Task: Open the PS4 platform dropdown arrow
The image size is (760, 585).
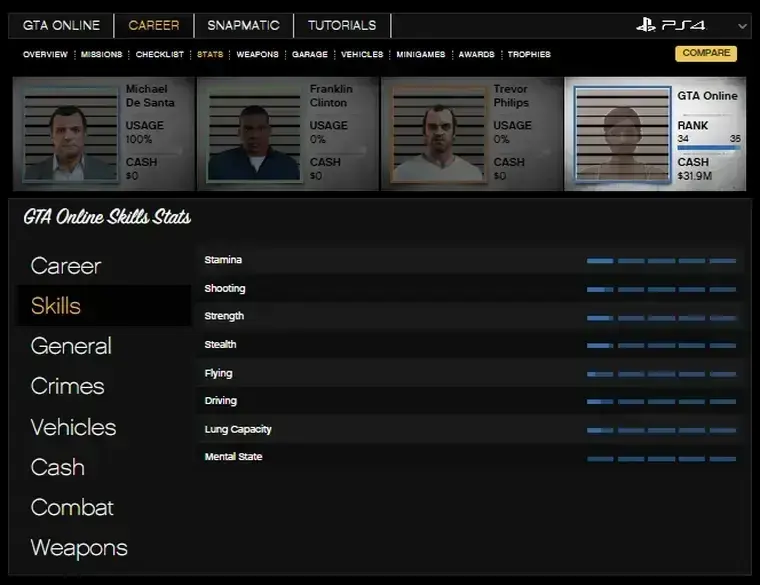Action: coord(743,26)
